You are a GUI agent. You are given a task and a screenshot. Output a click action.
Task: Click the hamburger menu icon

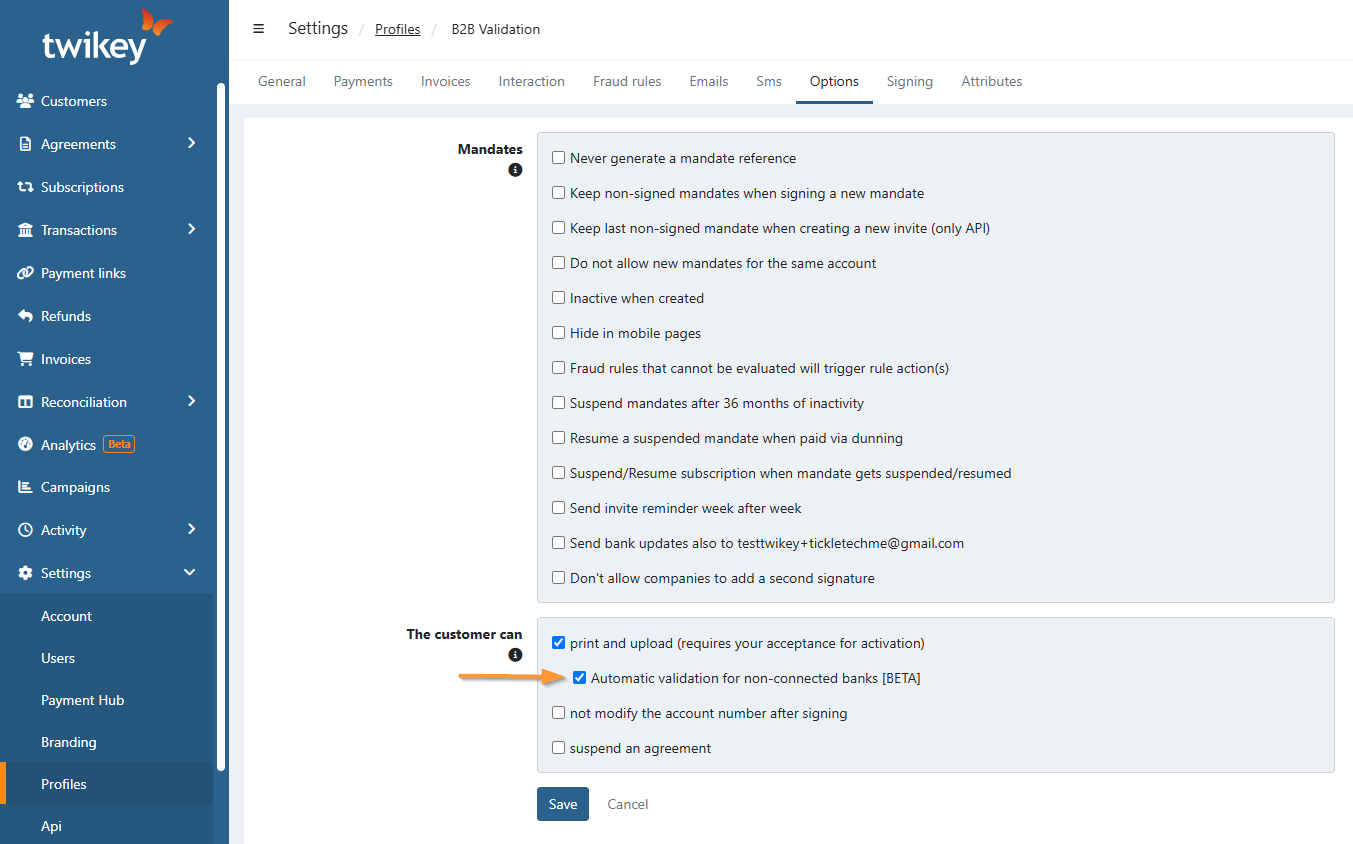pos(259,29)
